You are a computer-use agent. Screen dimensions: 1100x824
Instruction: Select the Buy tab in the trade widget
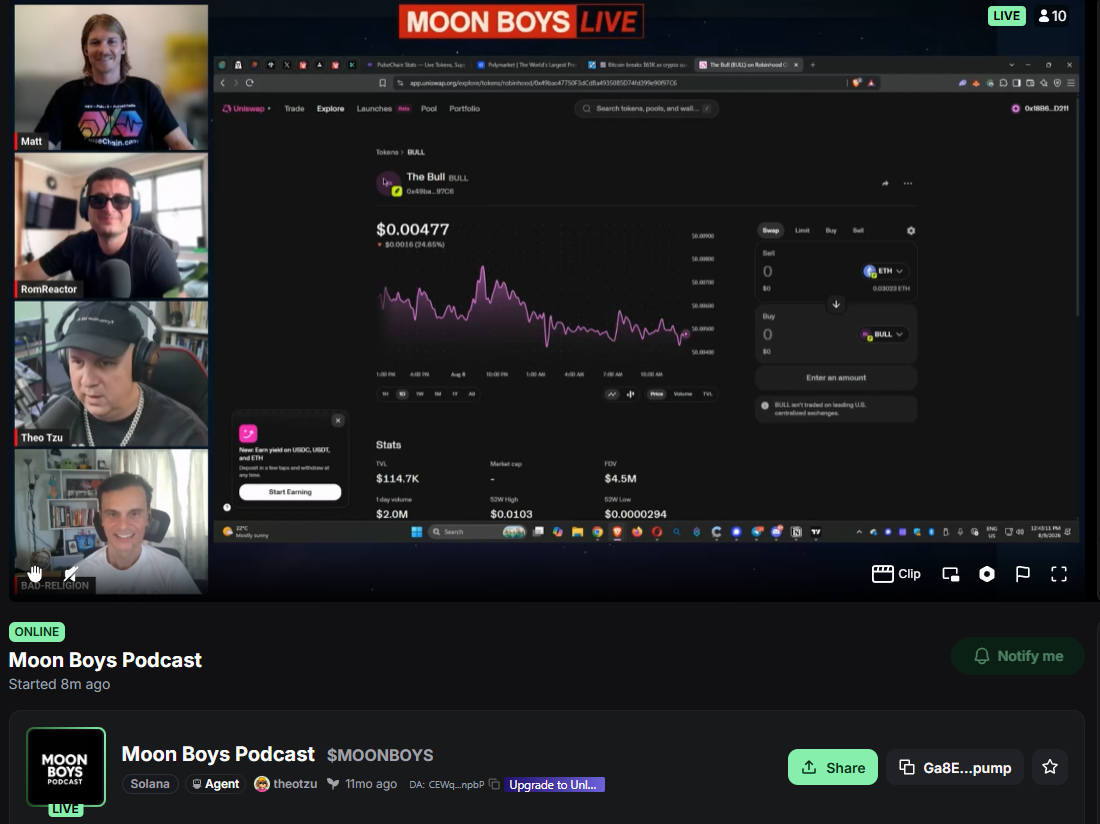tap(831, 230)
